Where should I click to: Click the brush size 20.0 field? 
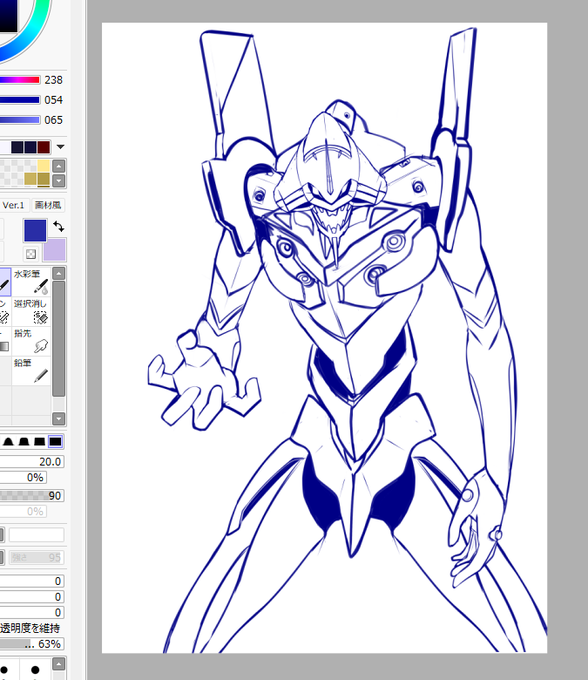(x=32, y=461)
